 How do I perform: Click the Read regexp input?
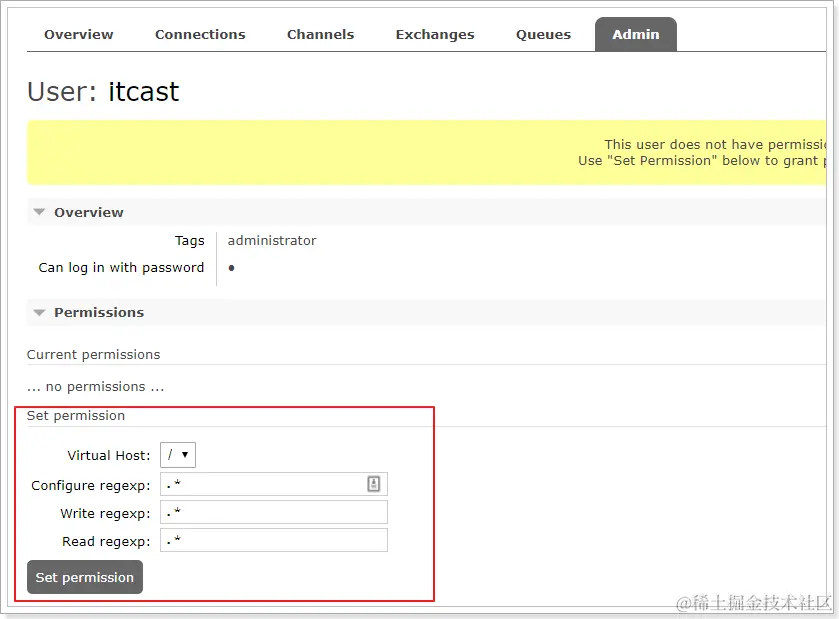click(274, 540)
